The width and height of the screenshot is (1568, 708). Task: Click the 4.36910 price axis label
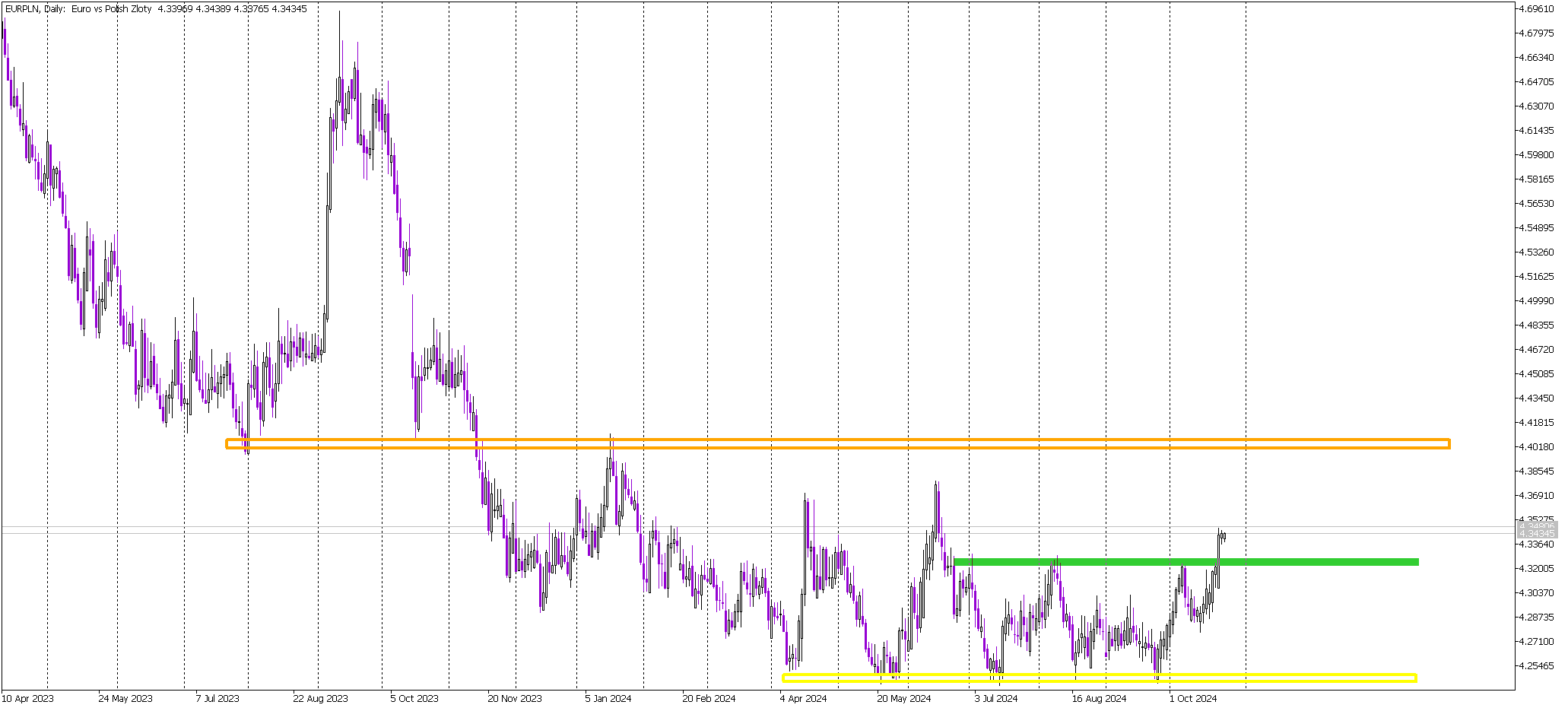click(1537, 496)
